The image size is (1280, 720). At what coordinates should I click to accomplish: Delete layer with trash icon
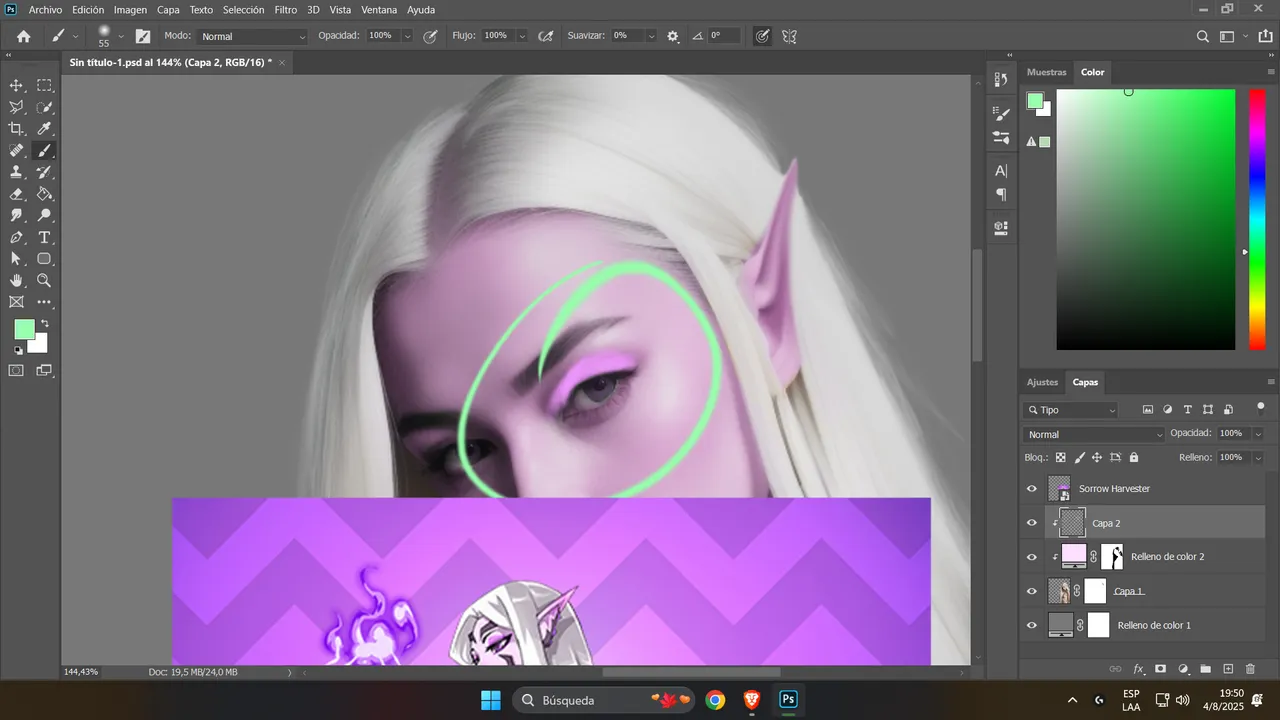click(1250, 669)
